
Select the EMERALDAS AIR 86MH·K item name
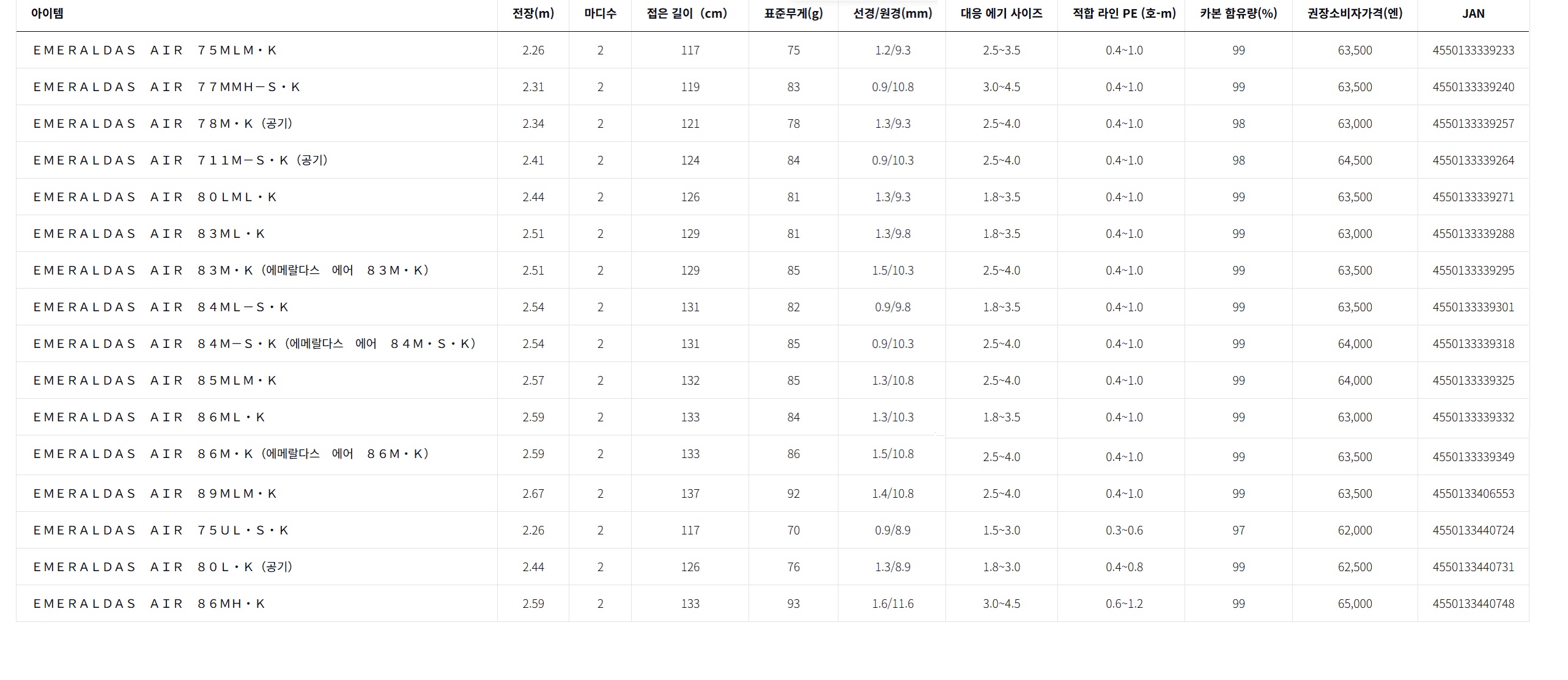coord(149,604)
